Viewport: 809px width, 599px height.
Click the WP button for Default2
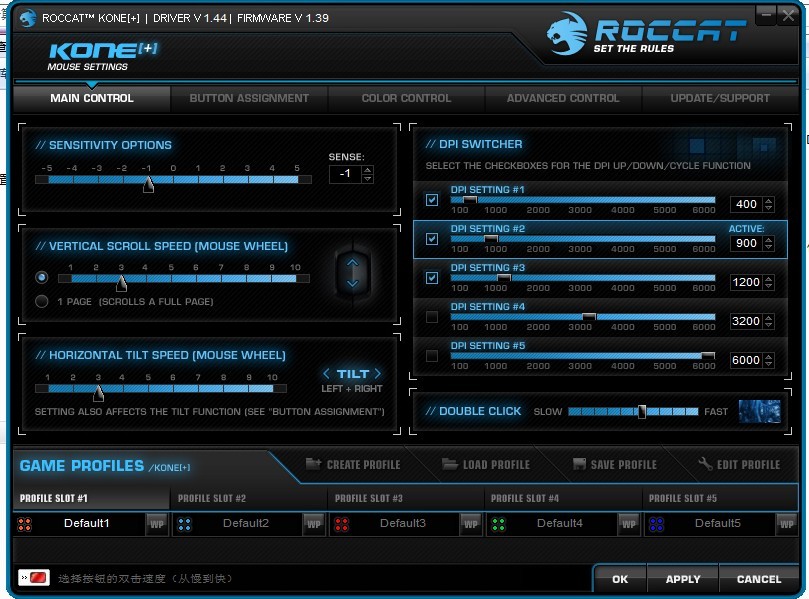coord(314,524)
